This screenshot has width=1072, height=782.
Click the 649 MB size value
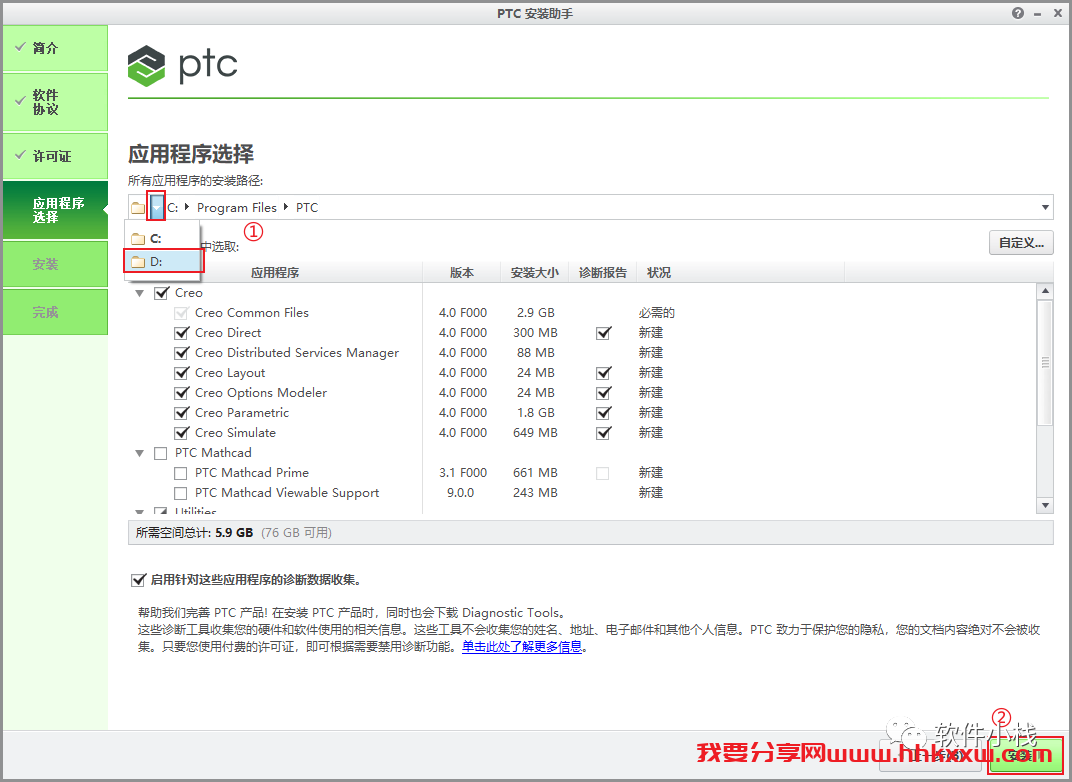[x=535, y=433]
